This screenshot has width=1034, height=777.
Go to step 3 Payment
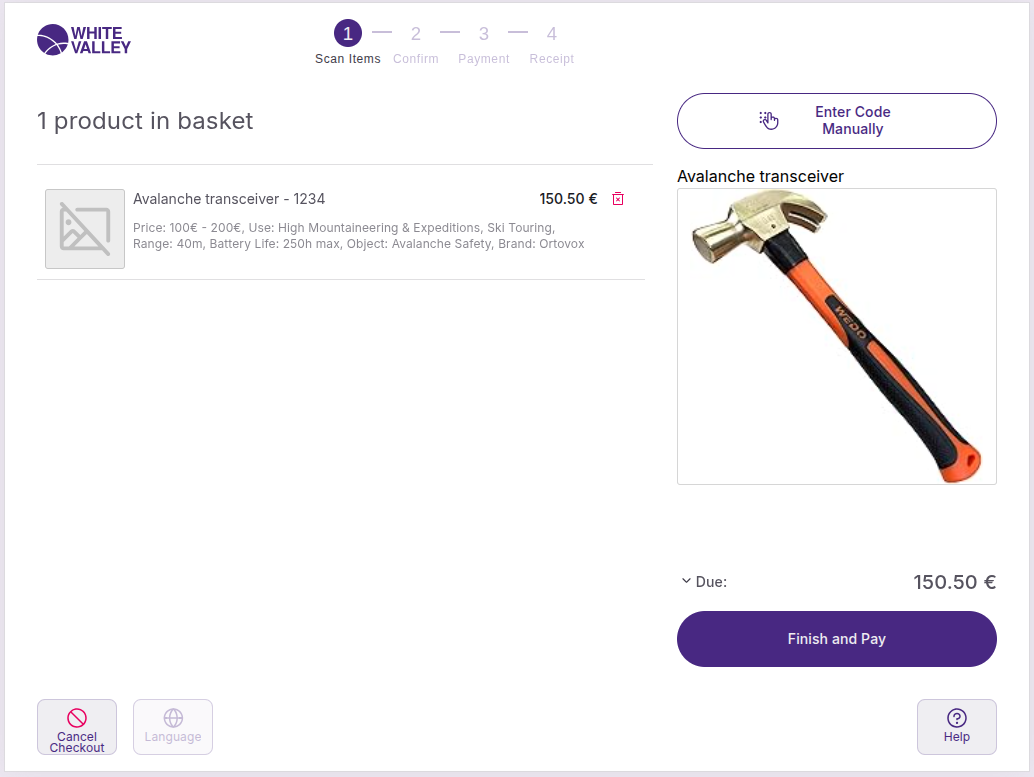point(484,34)
